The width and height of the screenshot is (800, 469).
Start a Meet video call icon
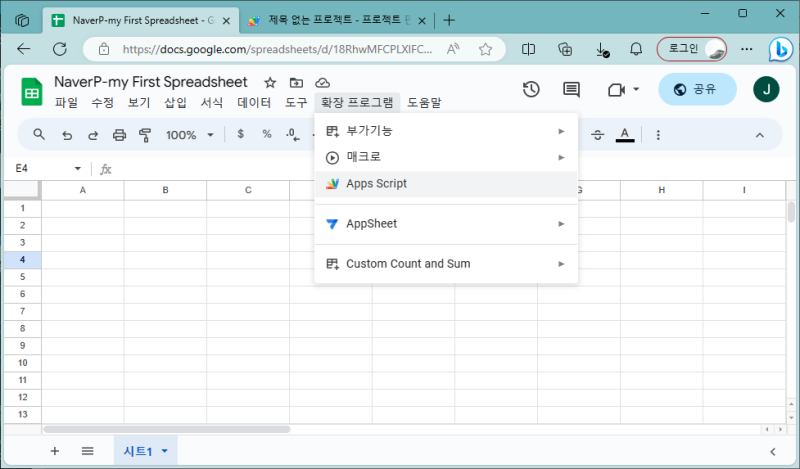(x=616, y=90)
